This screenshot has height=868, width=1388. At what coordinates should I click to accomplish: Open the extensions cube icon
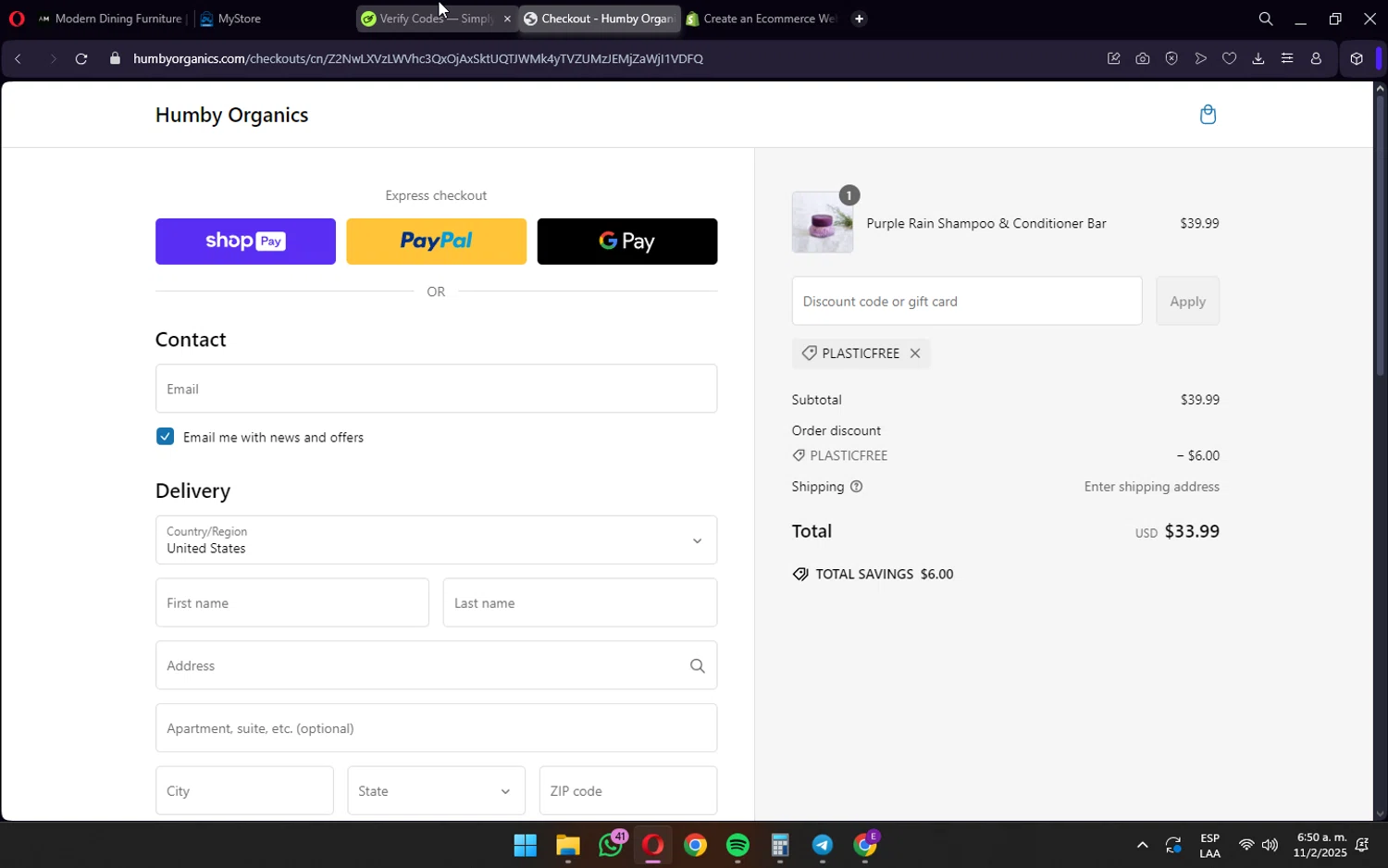point(1357,58)
